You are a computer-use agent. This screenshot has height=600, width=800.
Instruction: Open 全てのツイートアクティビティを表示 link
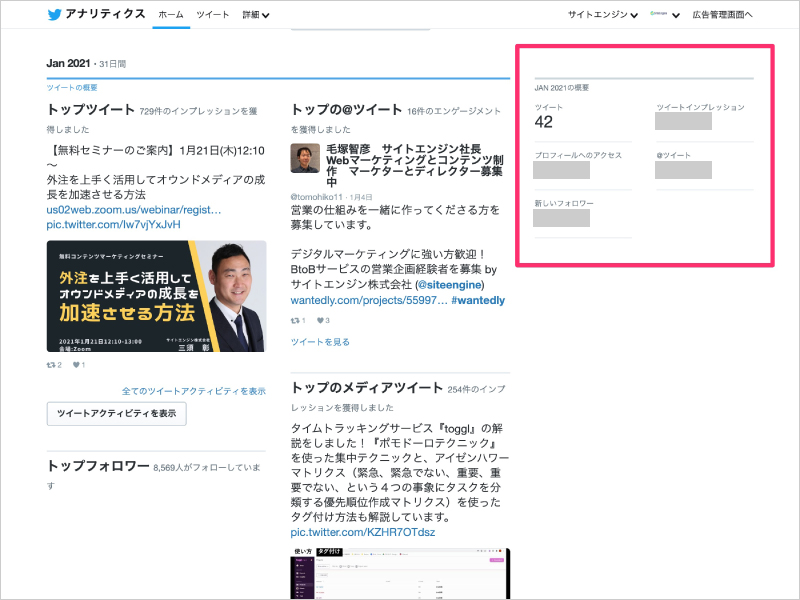tap(194, 391)
